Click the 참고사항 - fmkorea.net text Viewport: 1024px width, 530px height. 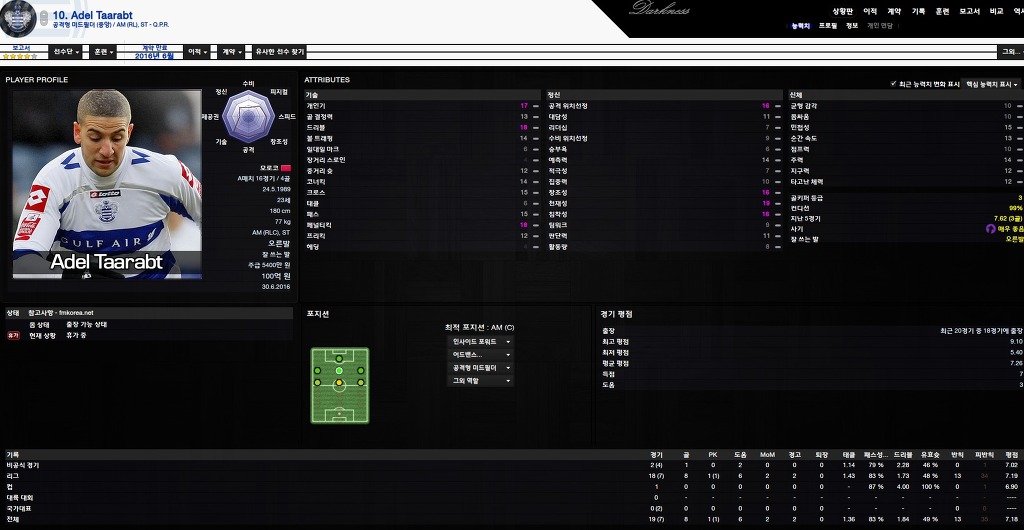tap(61, 313)
